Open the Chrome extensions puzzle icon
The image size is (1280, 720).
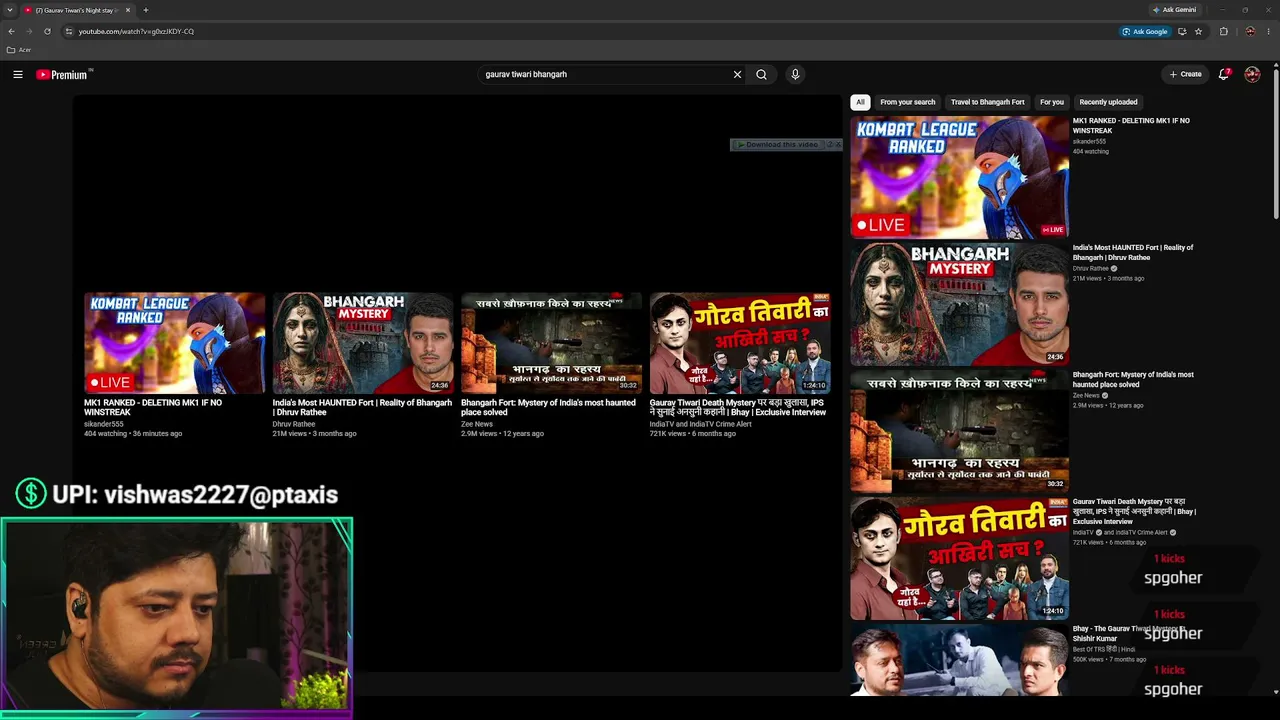click(x=1224, y=31)
